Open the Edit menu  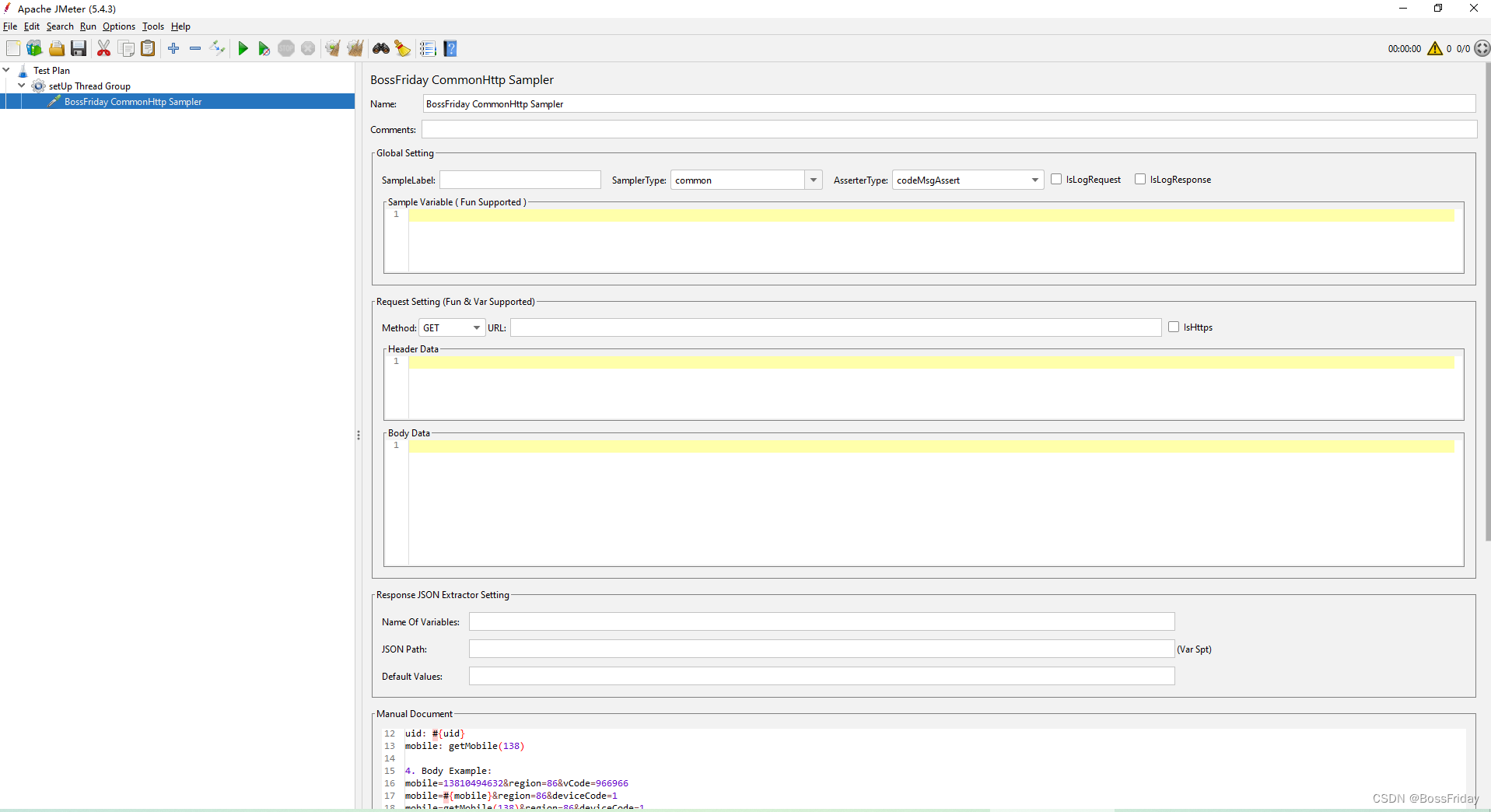point(32,26)
